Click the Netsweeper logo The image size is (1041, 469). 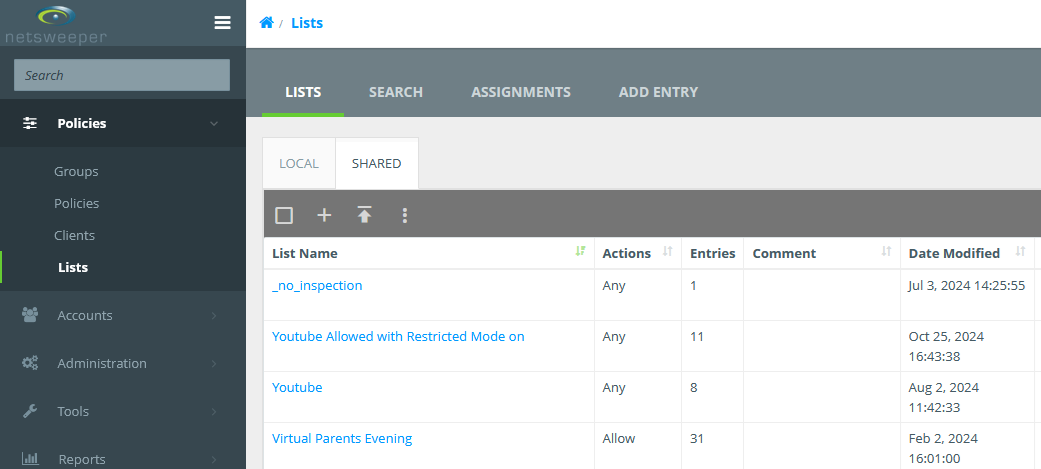click(56, 24)
